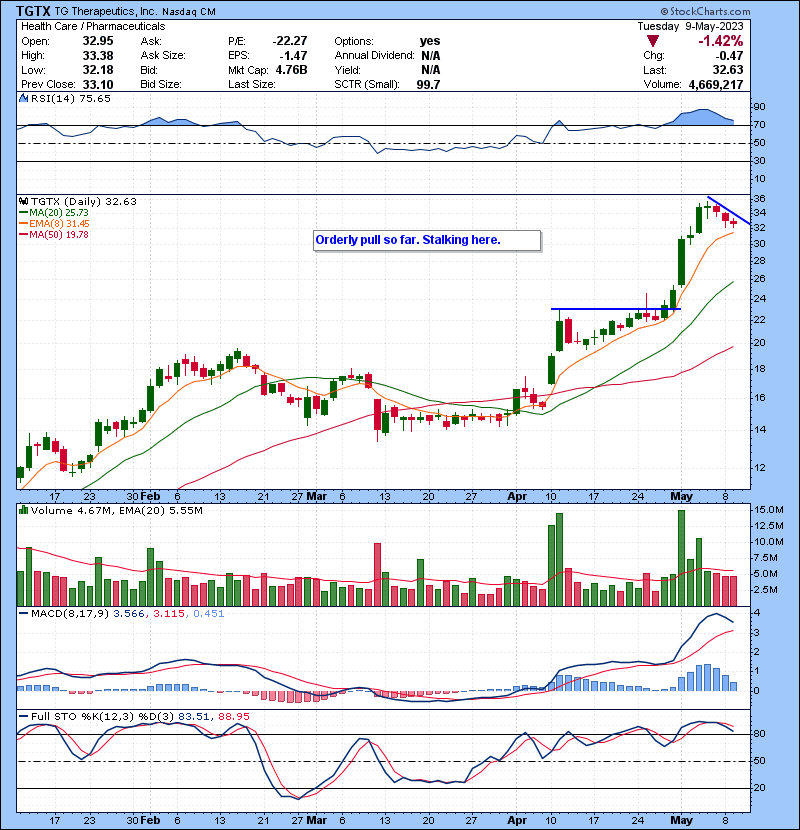Click the tallest green volume bar in May

pos(681,558)
